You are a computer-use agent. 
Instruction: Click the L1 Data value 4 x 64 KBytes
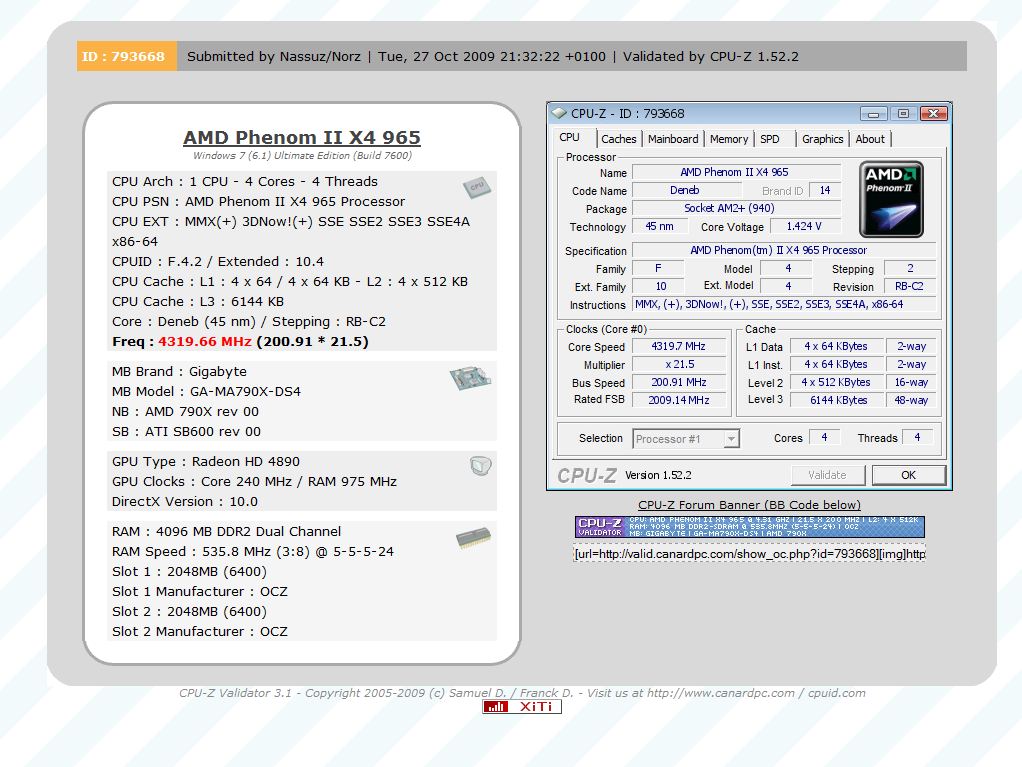[837, 346]
